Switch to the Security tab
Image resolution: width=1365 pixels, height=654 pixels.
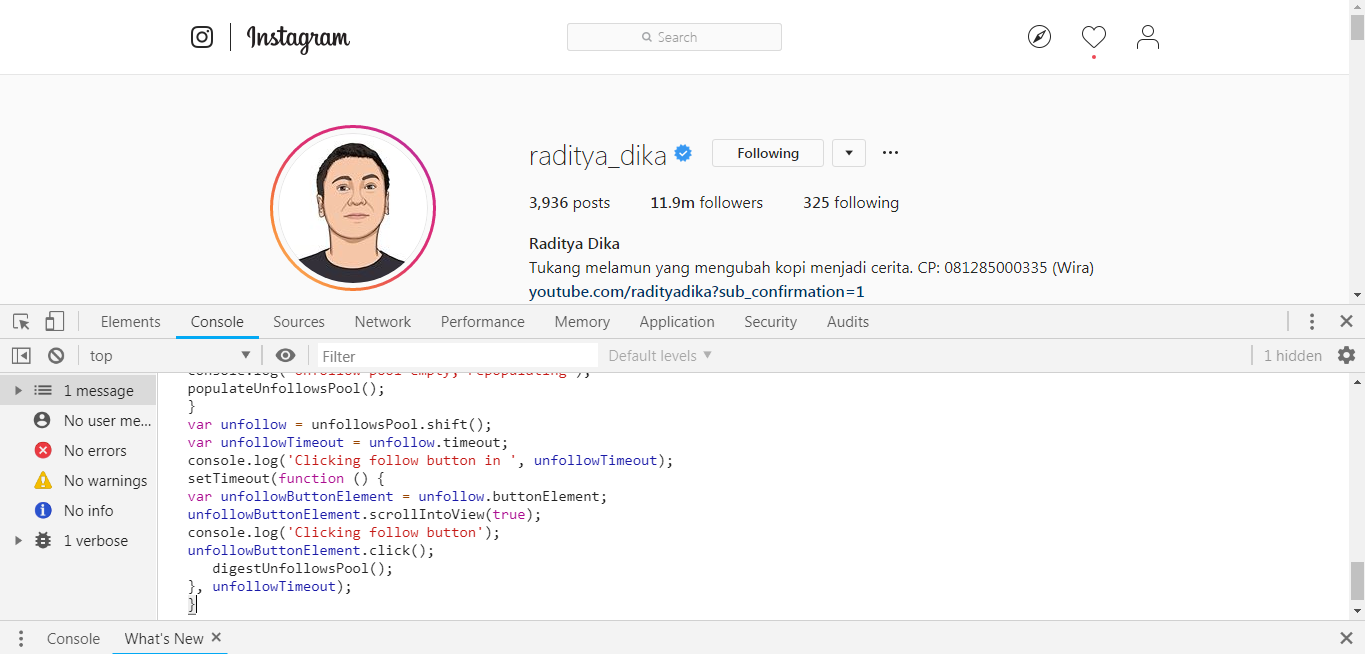[771, 322]
